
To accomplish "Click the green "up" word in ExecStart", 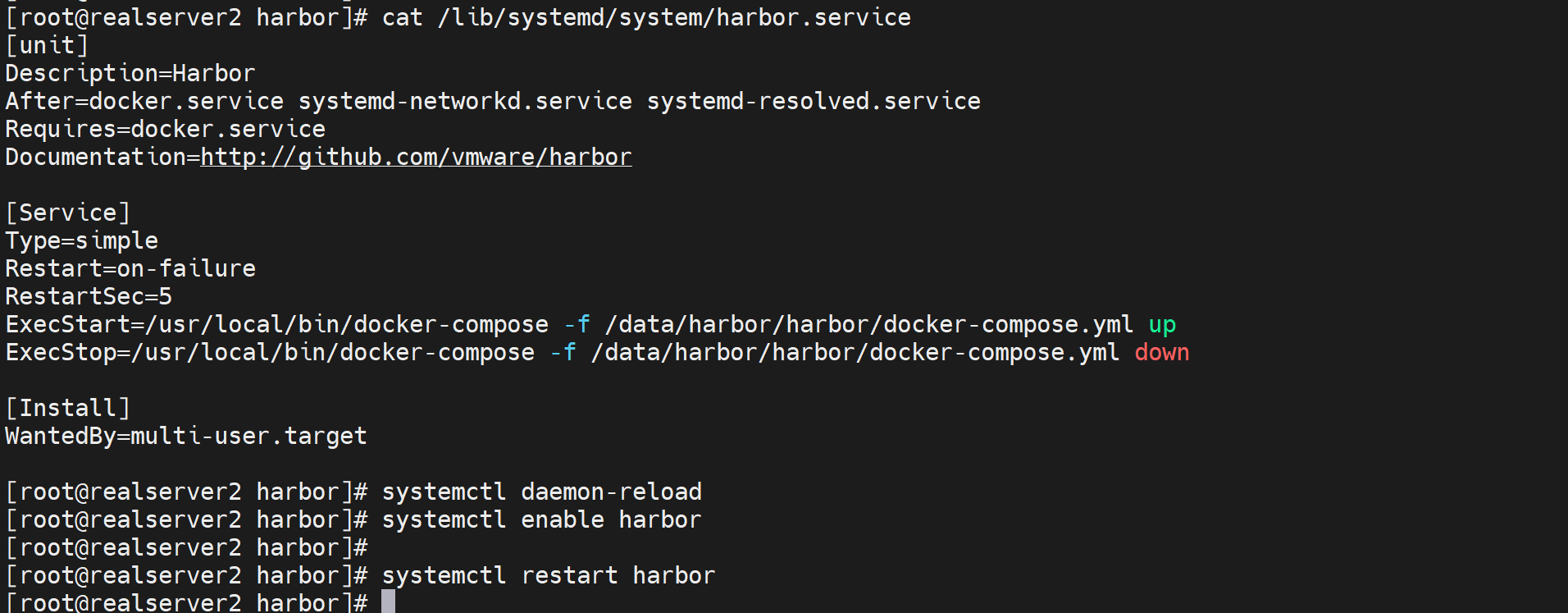I will coord(1162,325).
